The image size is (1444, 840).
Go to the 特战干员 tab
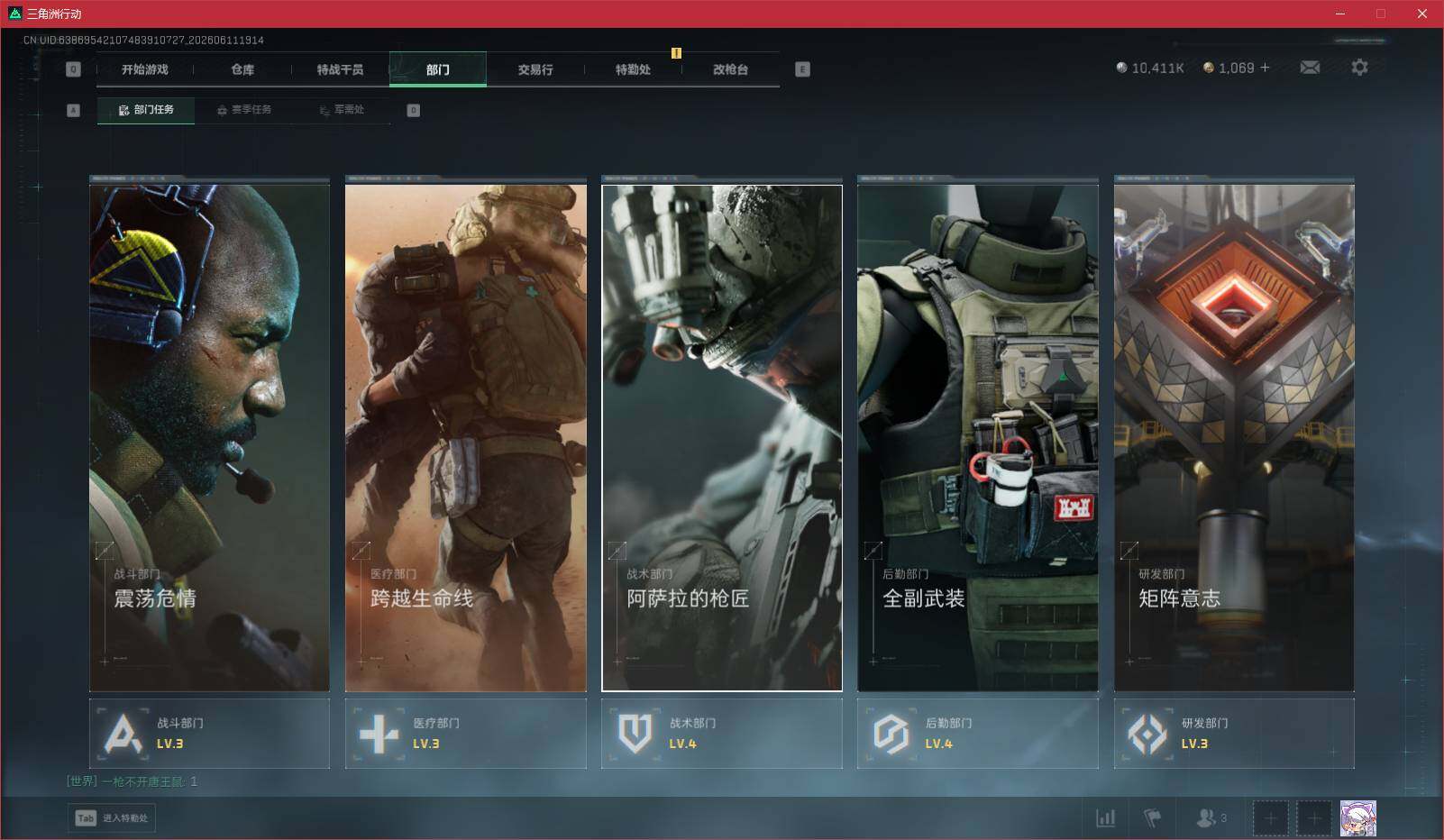340,69
